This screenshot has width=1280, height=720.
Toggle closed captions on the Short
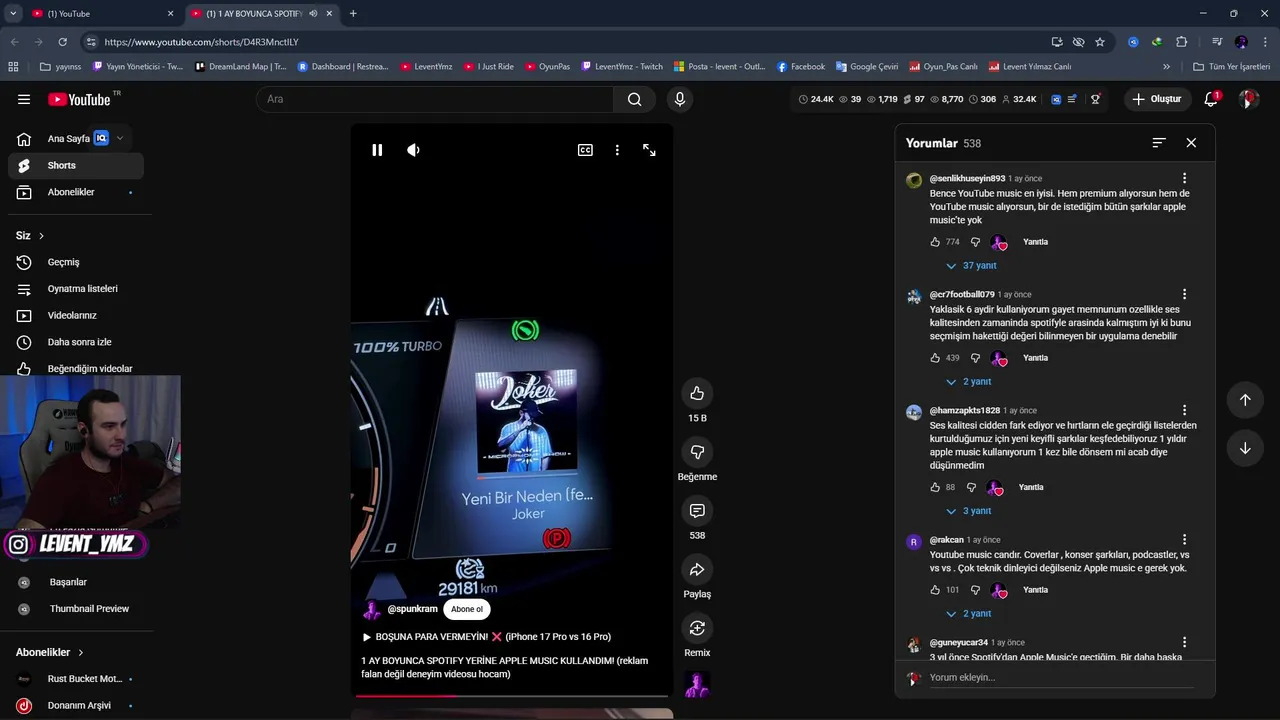[x=585, y=150]
